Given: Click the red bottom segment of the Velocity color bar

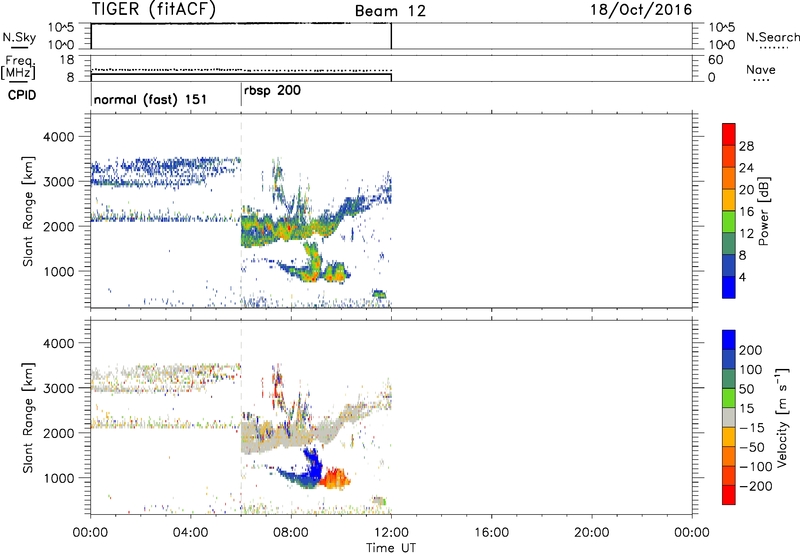Looking at the screenshot, I should pyautogui.click(x=729, y=495).
